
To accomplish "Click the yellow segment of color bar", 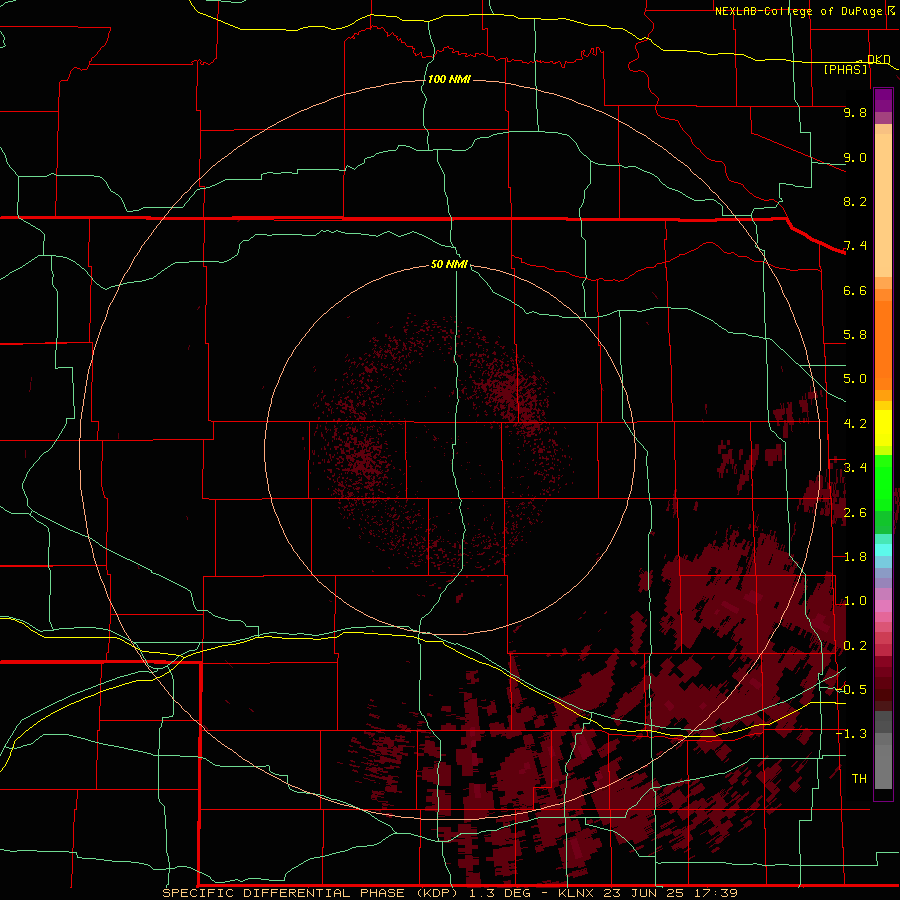I will point(883,428).
